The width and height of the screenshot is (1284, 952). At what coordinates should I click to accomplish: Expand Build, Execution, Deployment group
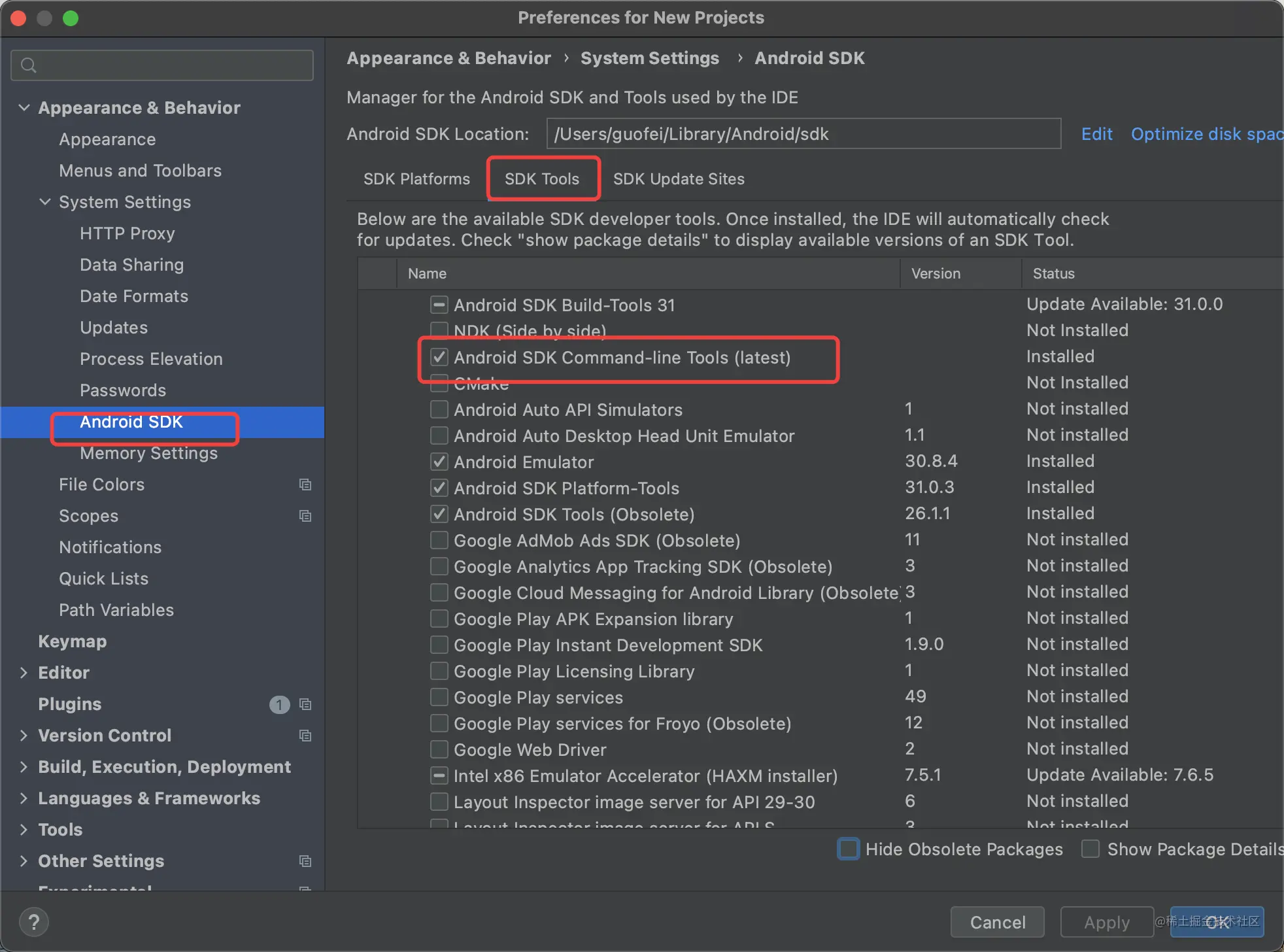24,767
